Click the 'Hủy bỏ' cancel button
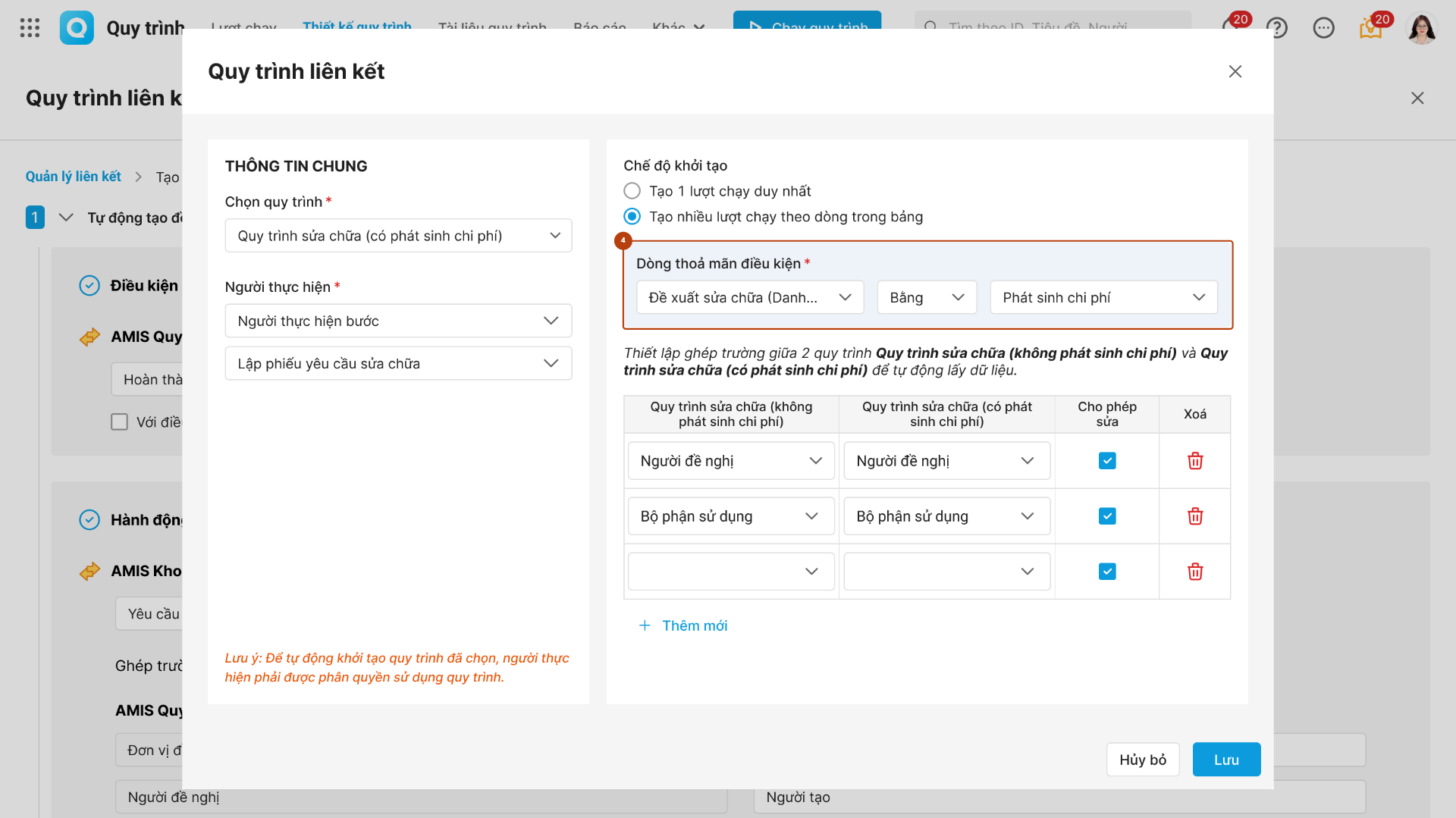This screenshot has height=818, width=1456. click(1143, 760)
